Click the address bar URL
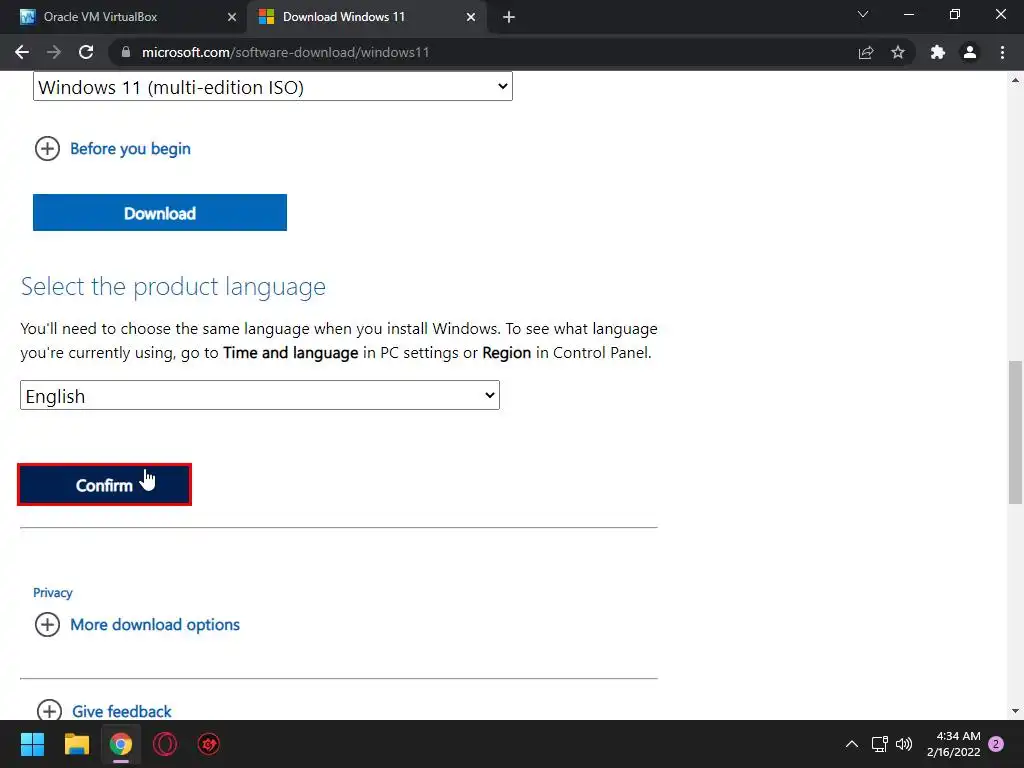The image size is (1024, 768). pyautogui.click(x=285, y=52)
